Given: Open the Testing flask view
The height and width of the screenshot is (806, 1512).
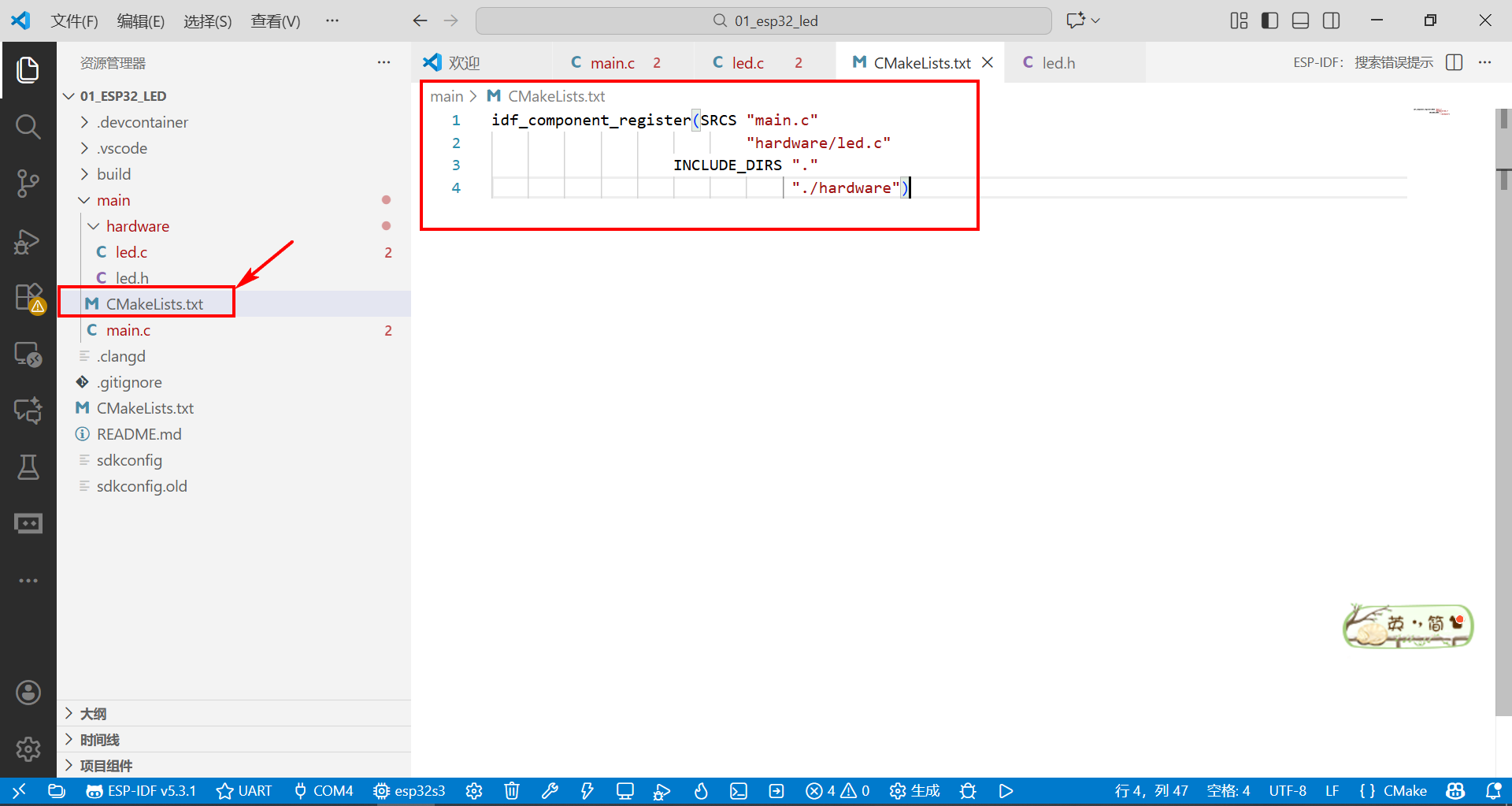Looking at the screenshot, I should 28,467.
